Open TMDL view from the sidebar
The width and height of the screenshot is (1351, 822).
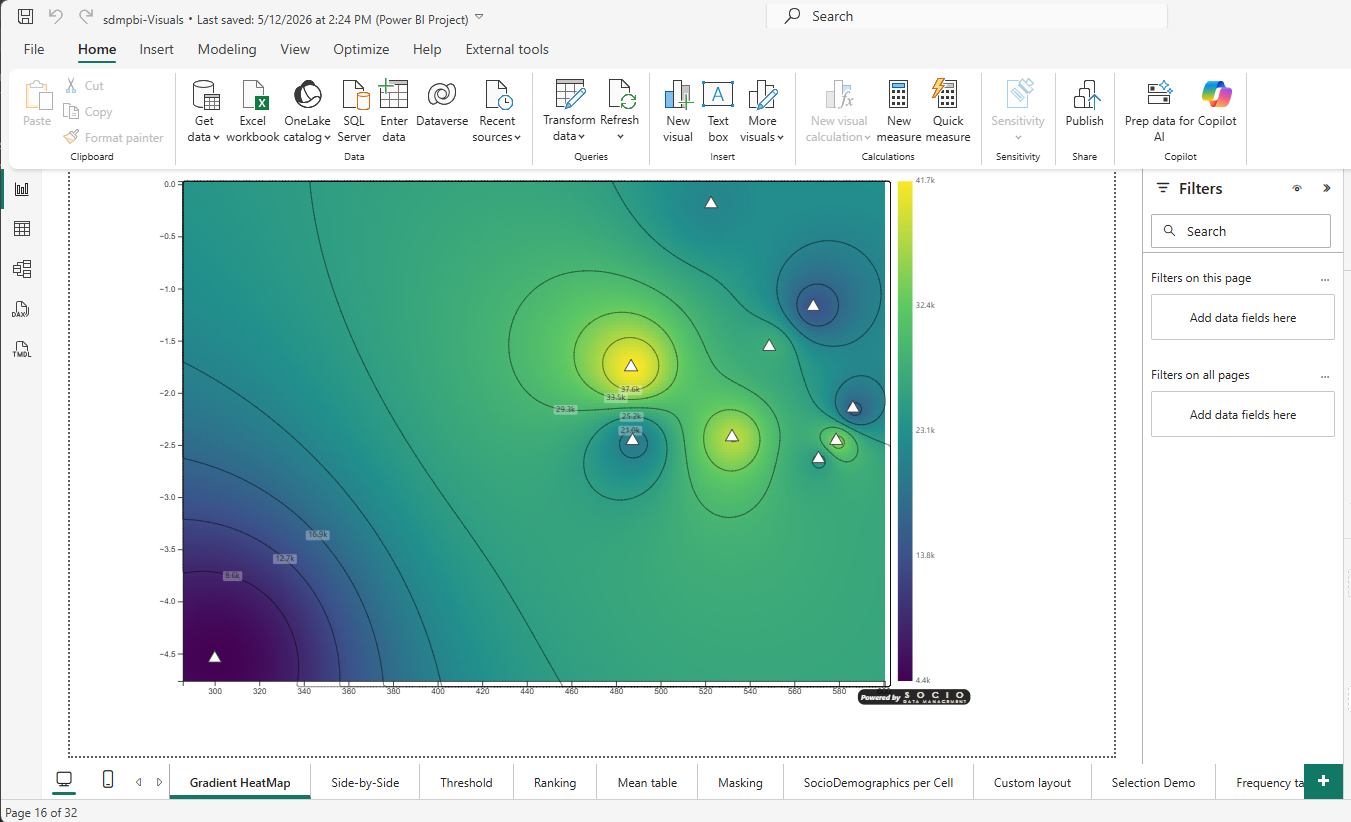coord(21,349)
